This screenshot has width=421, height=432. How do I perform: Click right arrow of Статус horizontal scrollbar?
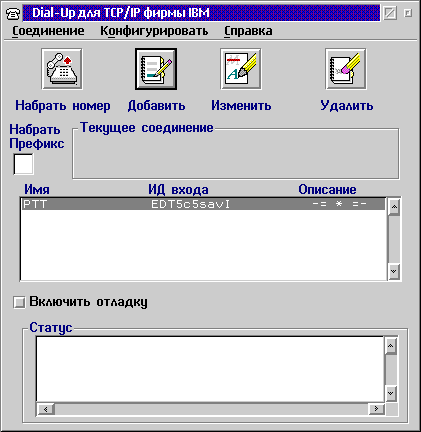pos(376,409)
